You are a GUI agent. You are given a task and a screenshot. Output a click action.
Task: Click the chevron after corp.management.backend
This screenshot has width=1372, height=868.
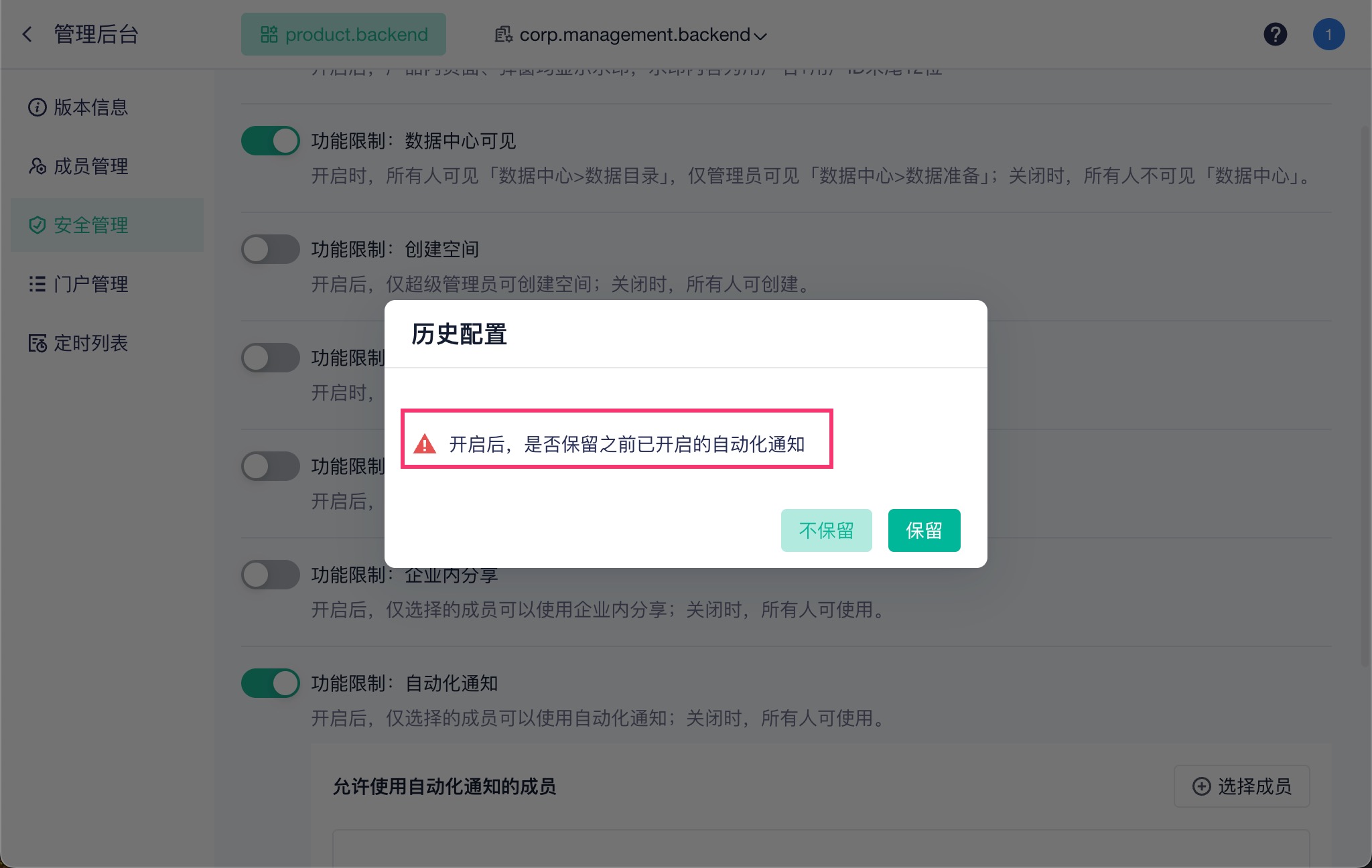(x=760, y=36)
